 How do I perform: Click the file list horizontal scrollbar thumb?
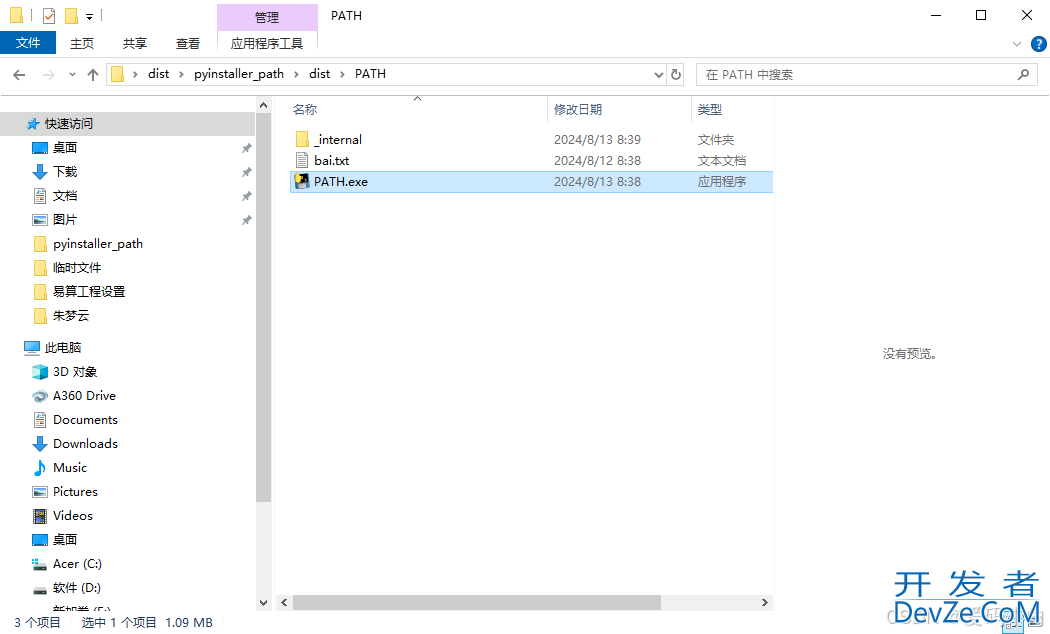point(477,603)
